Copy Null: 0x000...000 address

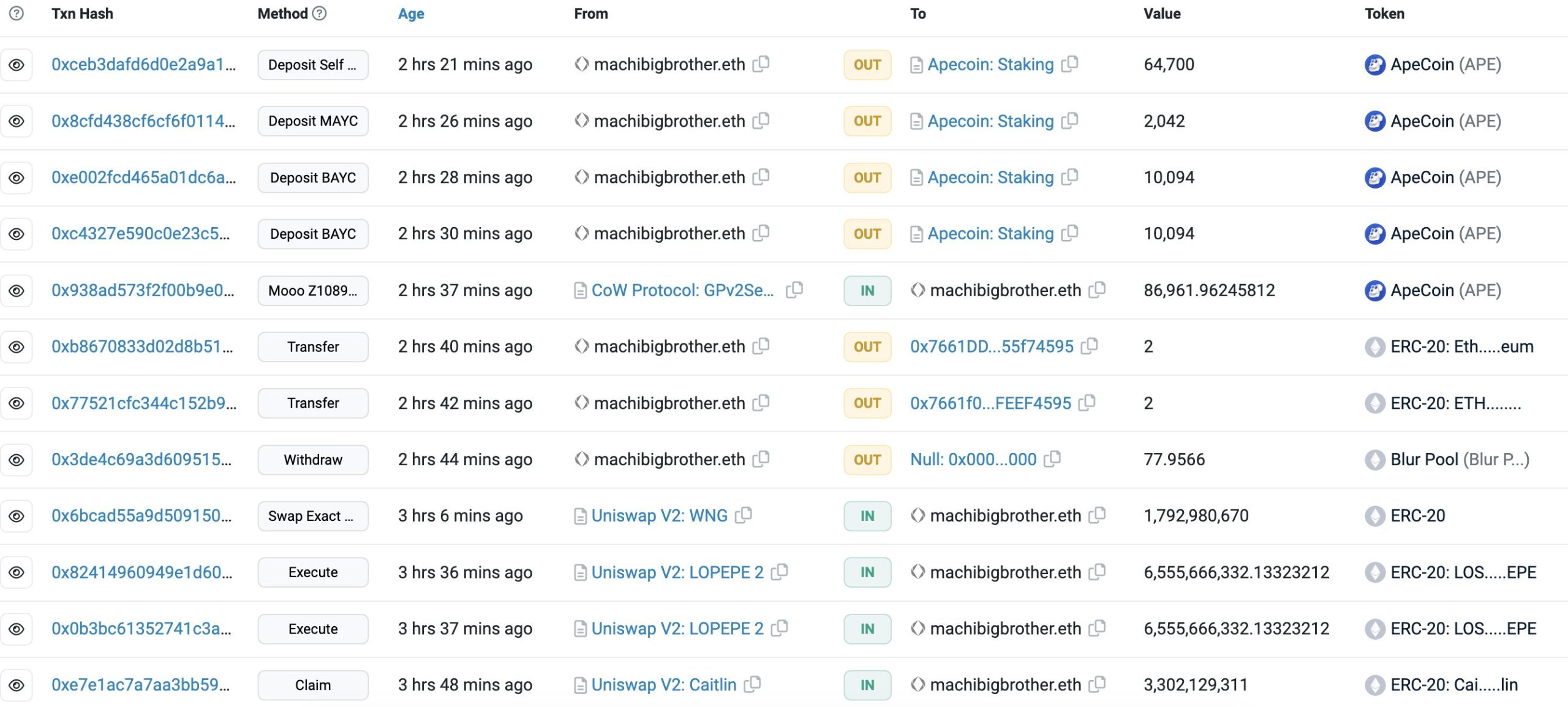[x=1052, y=458]
